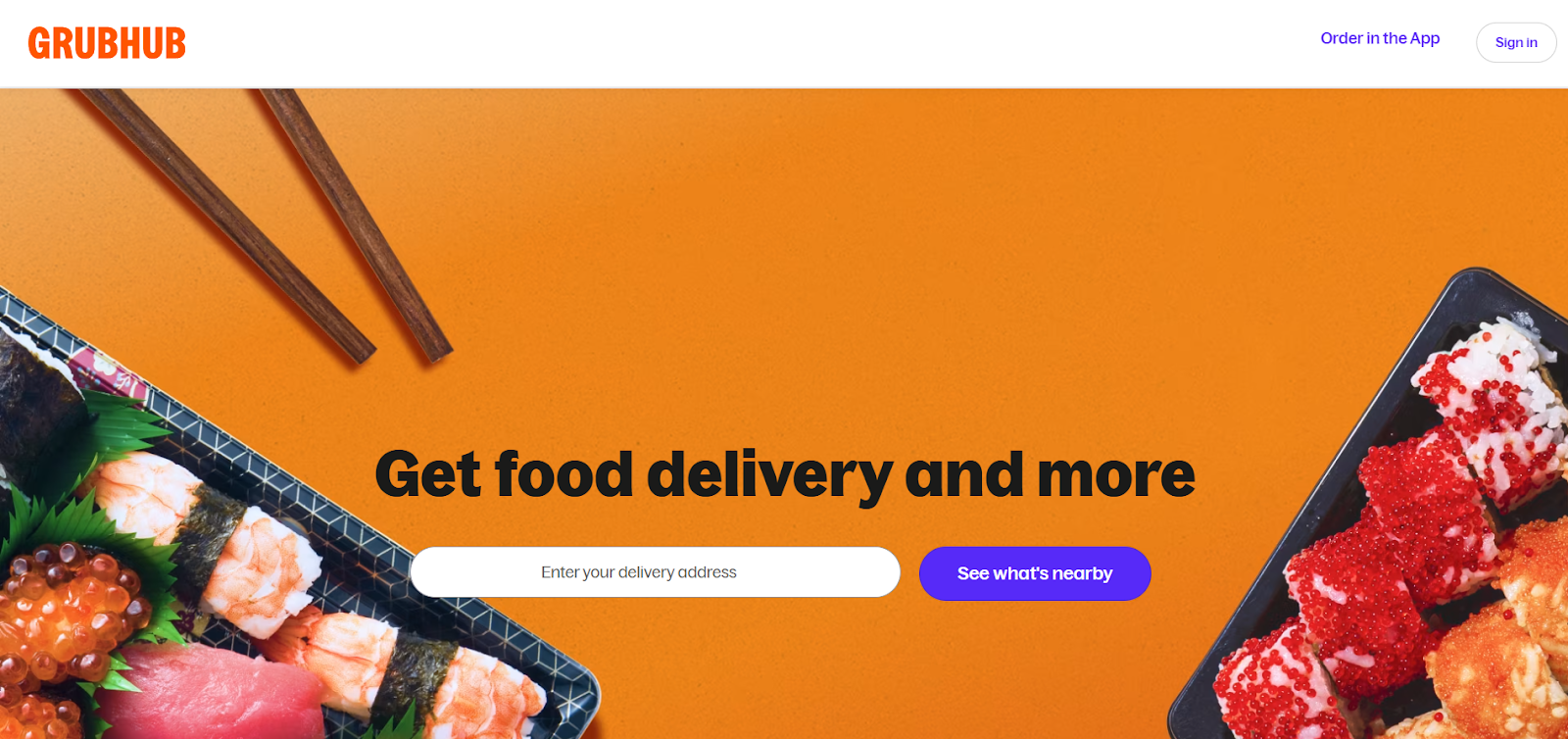Click the blank white header area
This screenshot has height=739, width=1568.
point(745,43)
